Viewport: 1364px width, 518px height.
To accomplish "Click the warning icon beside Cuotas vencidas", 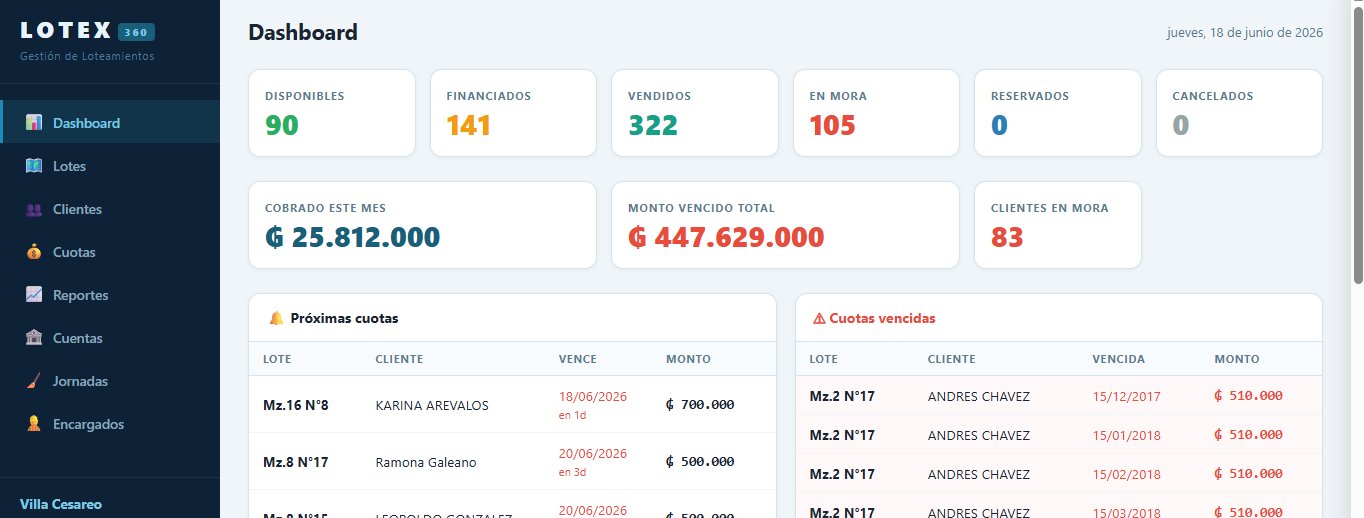I will coord(819,318).
